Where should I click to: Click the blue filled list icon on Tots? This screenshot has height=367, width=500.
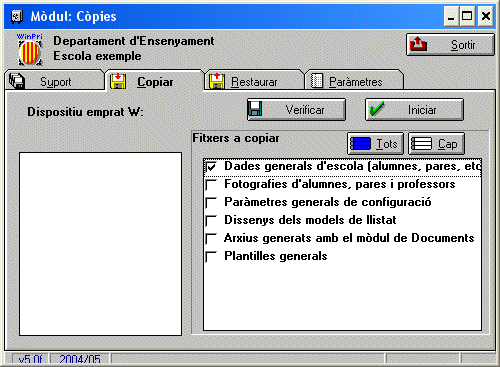tap(361, 144)
